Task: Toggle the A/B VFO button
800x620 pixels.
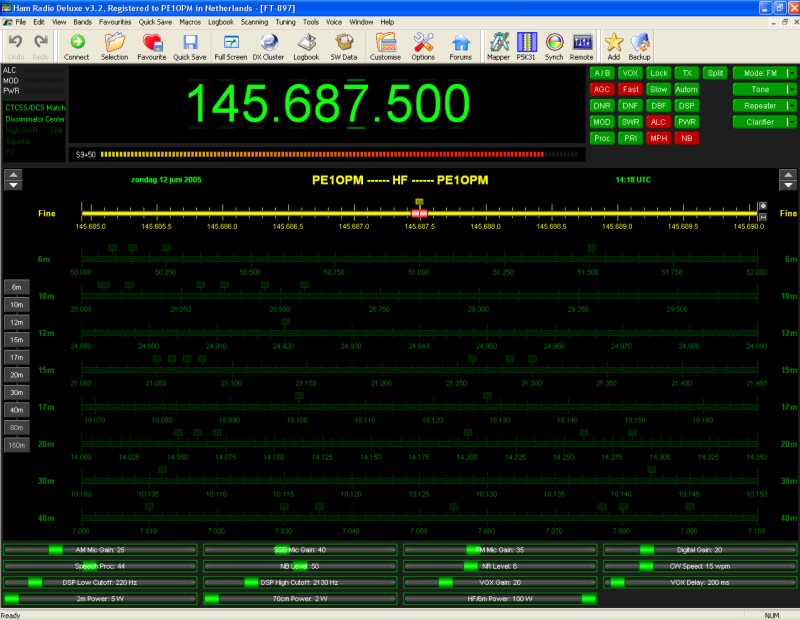Action: click(x=602, y=73)
